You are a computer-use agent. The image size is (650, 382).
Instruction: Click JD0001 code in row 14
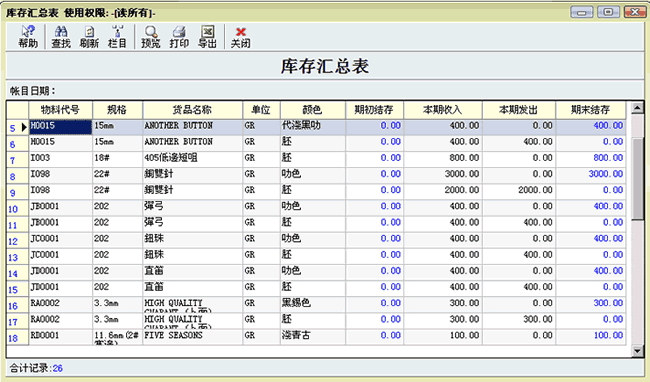pyautogui.click(x=60, y=272)
